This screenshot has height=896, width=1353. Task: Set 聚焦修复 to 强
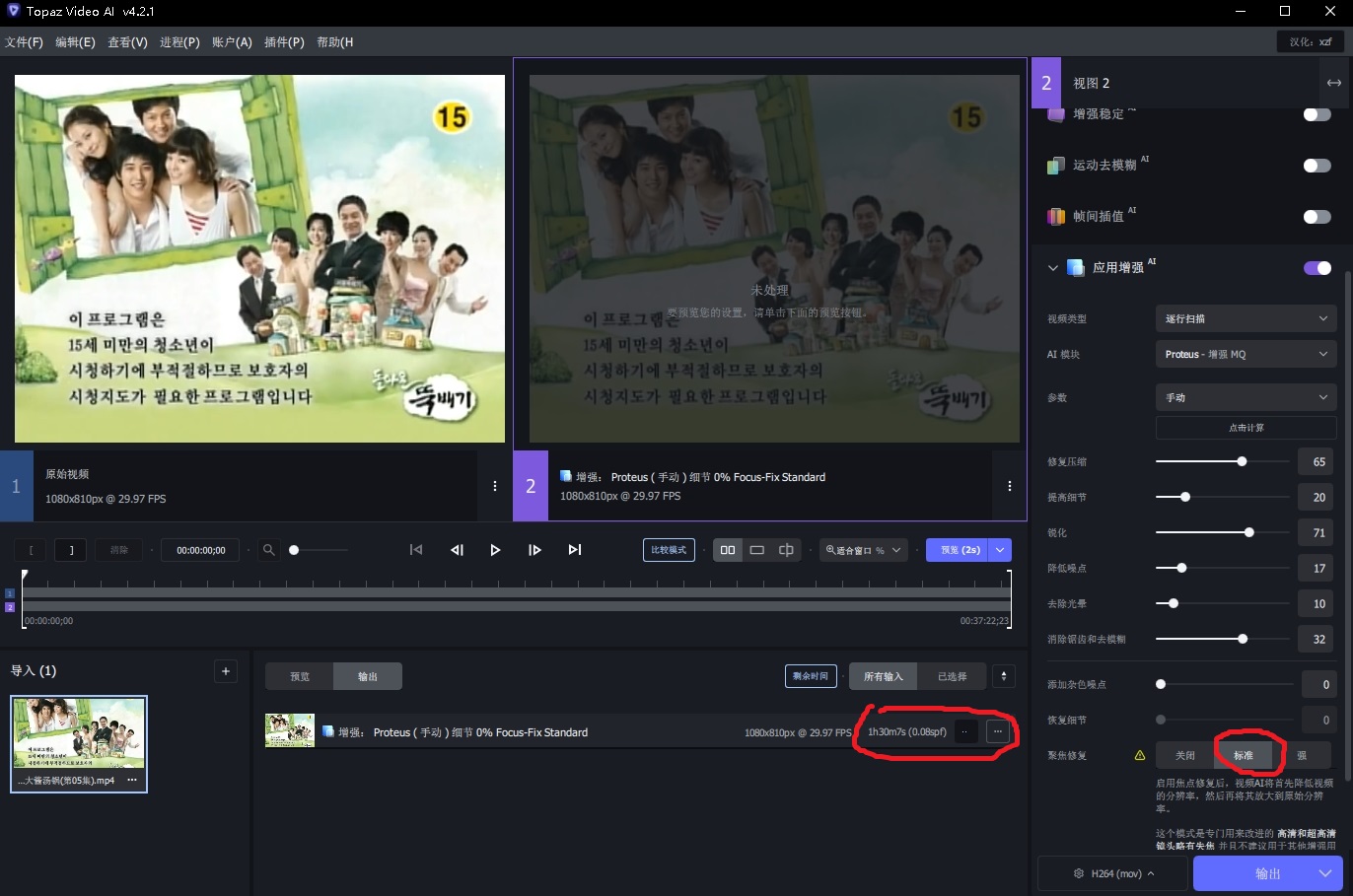[1302, 755]
